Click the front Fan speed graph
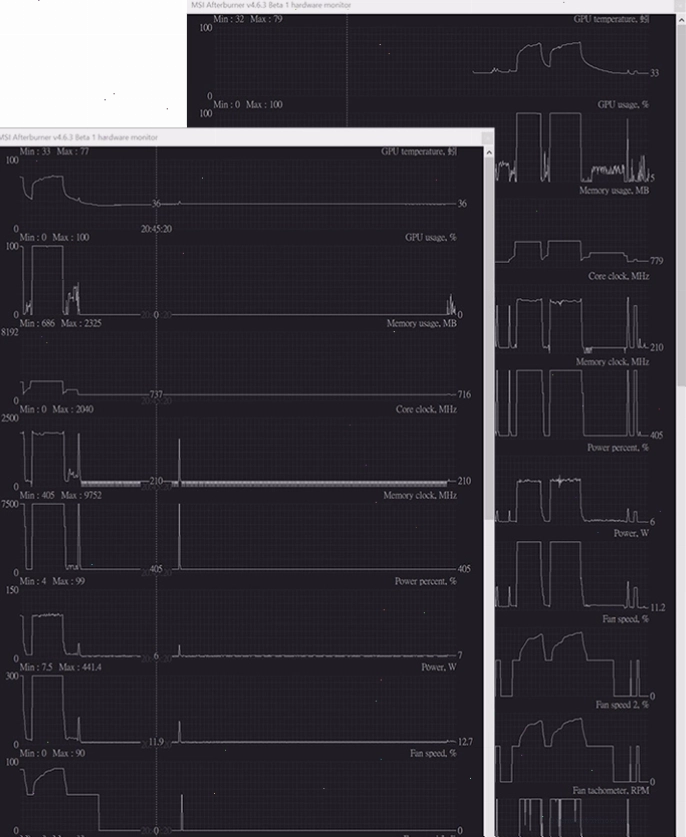 (239, 796)
